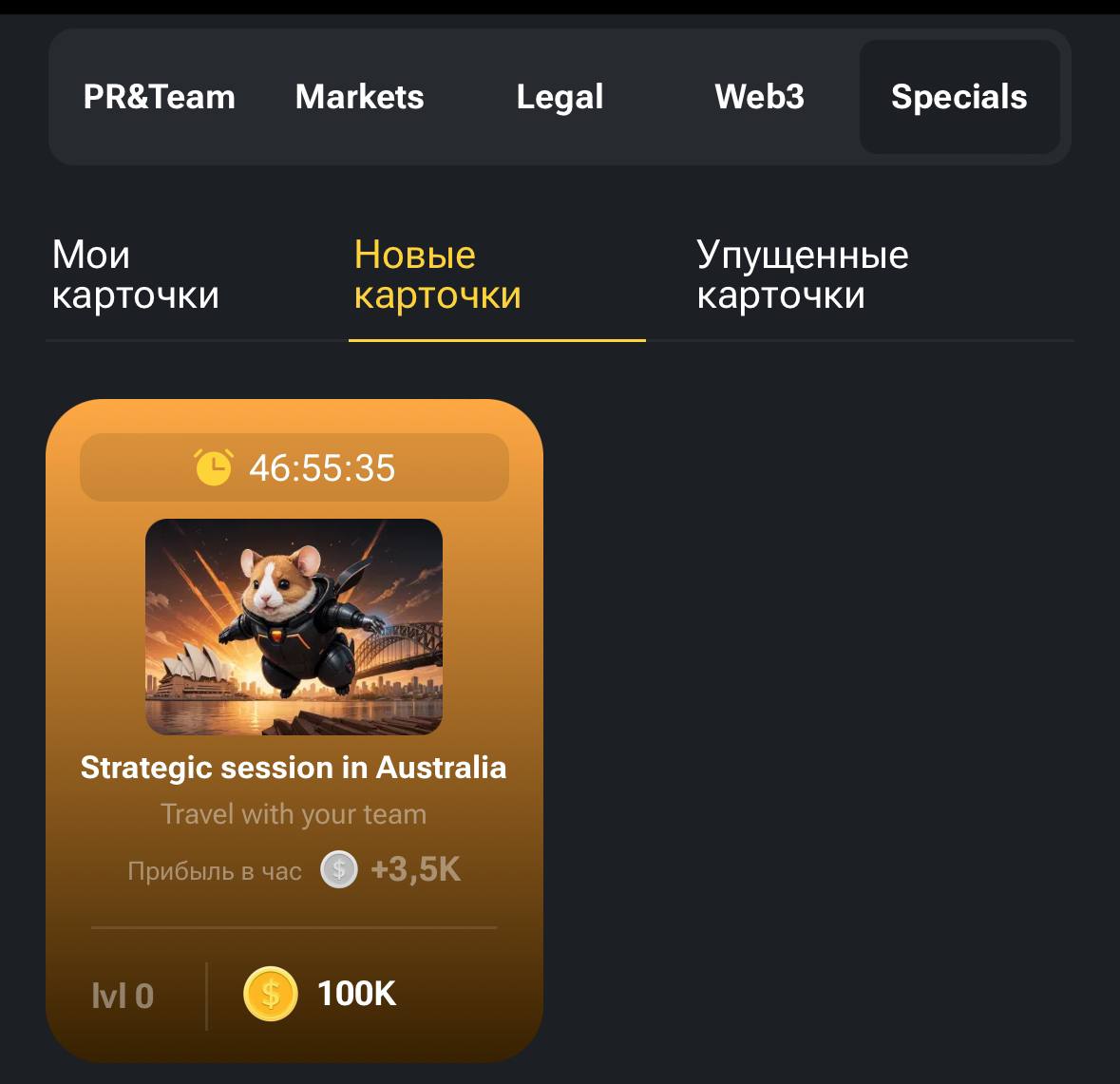The width and height of the screenshot is (1120, 1084).
Task: Click the gold dollar coin icon
Action: (271, 994)
